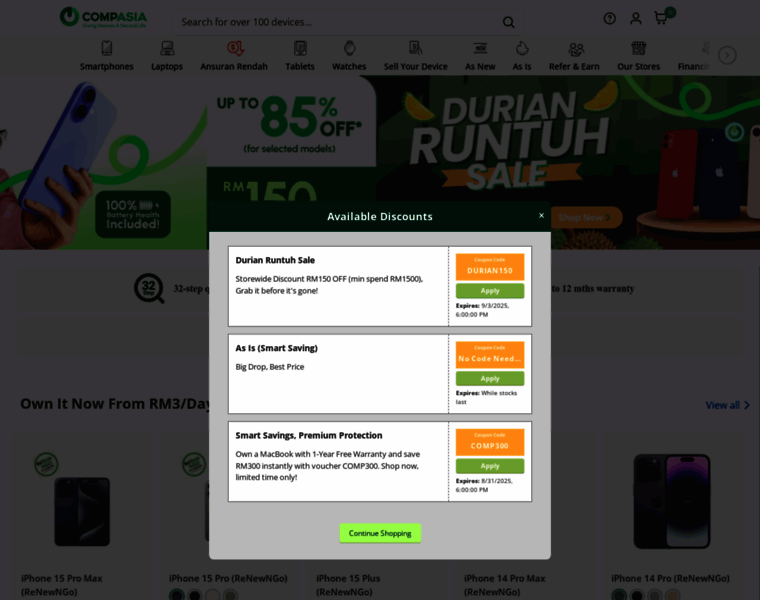Click the Refer & Earn menu label

point(574,66)
